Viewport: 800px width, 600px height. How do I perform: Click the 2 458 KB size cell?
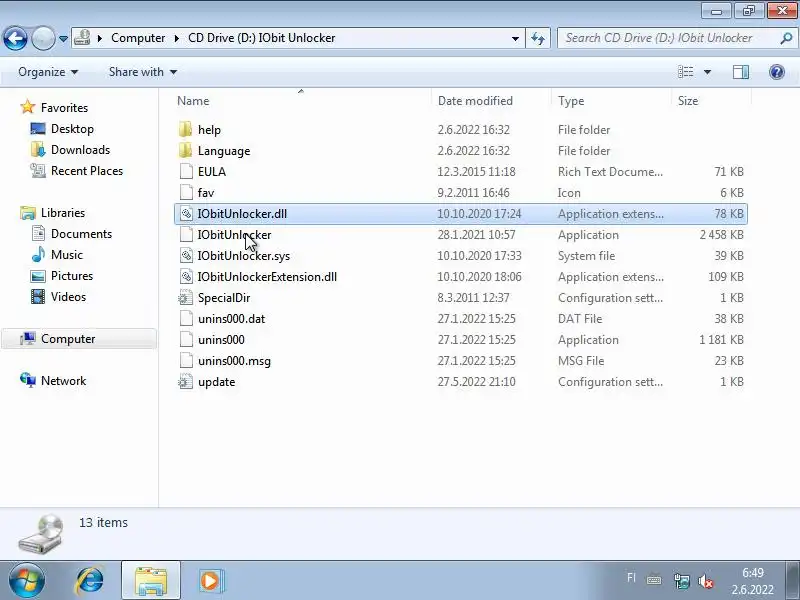(x=721, y=235)
